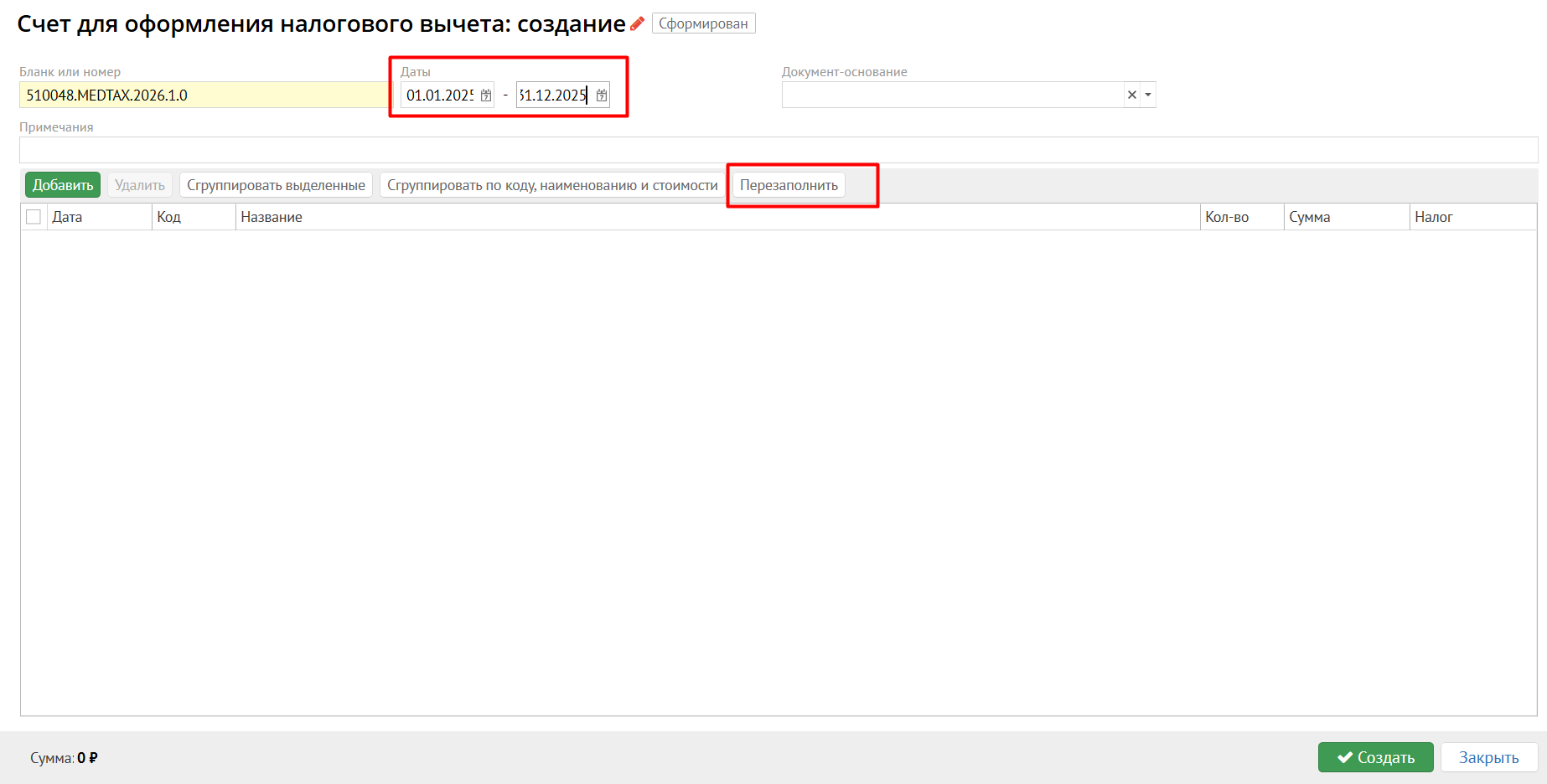Open the calendar picker for the start date
Image resolution: width=1547 pixels, height=784 pixels.
[486, 95]
